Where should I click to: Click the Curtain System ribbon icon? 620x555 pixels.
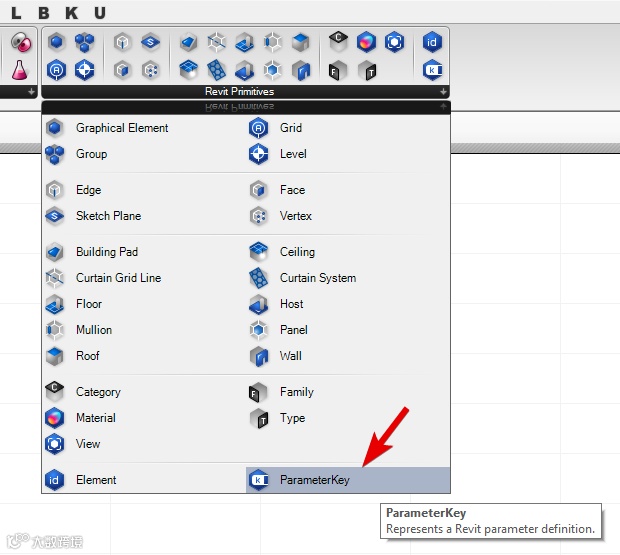click(217, 70)
